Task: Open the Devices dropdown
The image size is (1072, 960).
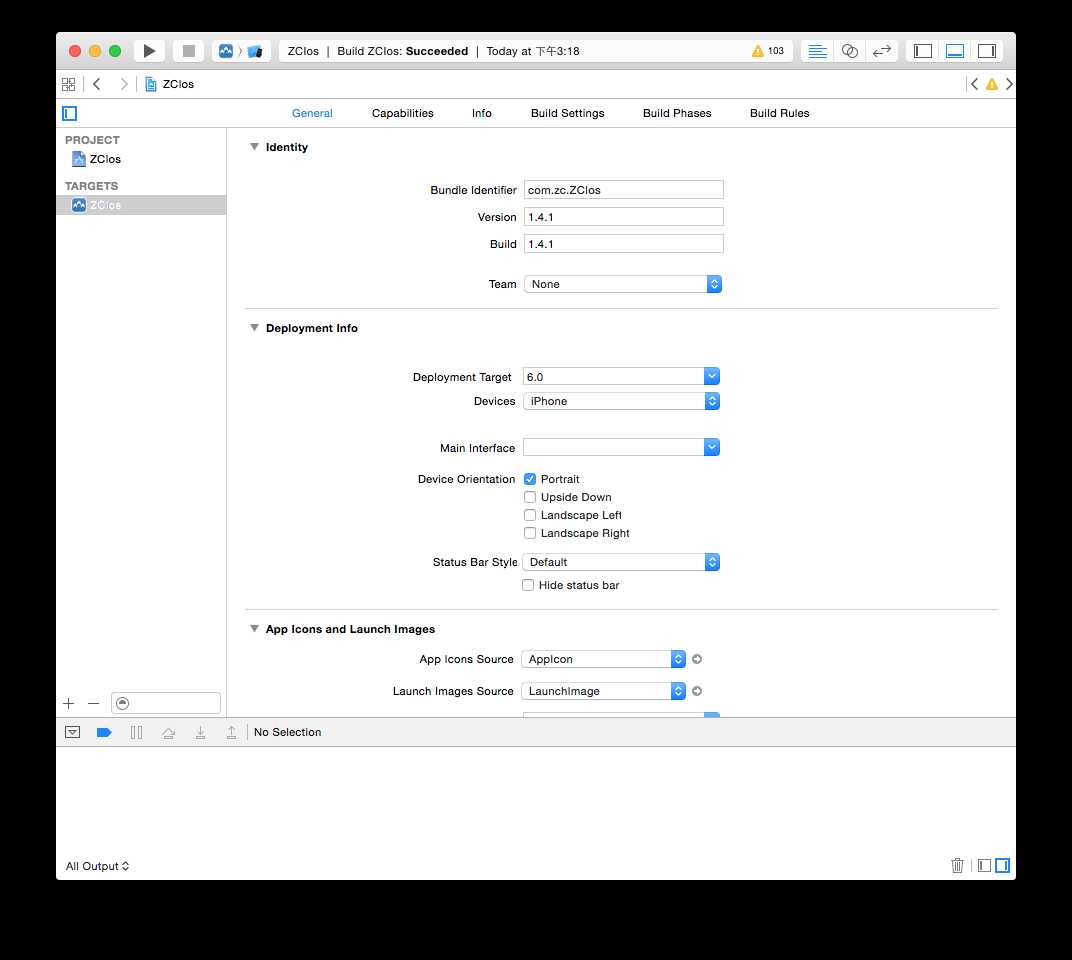Action: [x=621, y=401]
